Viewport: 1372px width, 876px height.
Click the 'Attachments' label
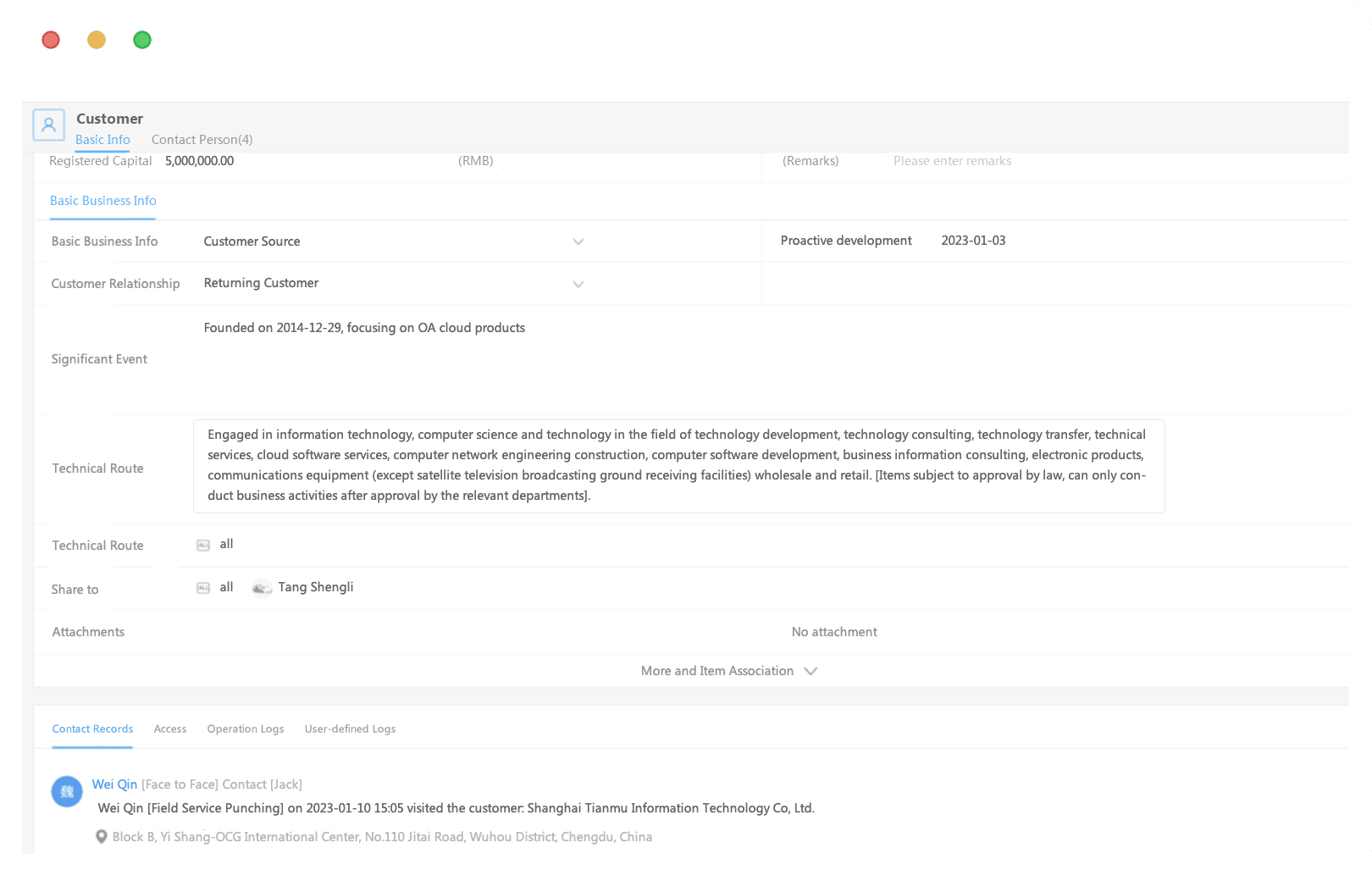coord(88,632)
